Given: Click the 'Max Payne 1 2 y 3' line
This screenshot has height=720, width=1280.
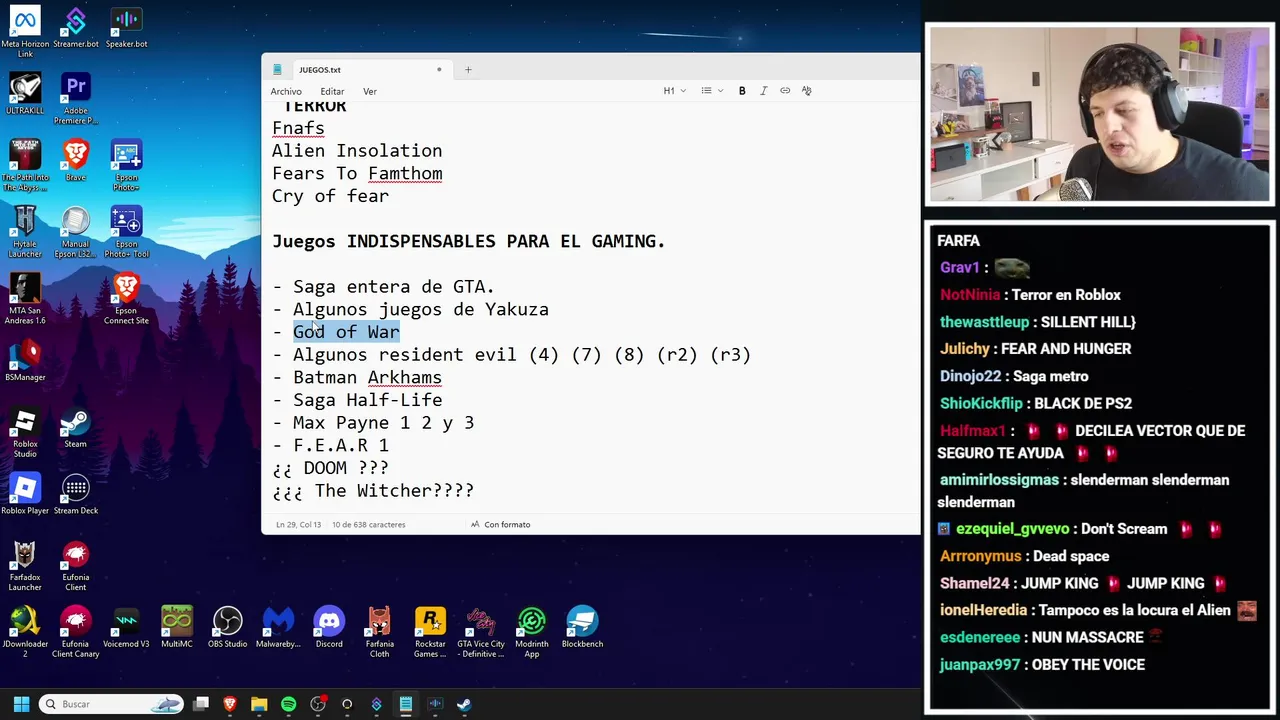Looking at the screenshot, I should pos(383,423).
